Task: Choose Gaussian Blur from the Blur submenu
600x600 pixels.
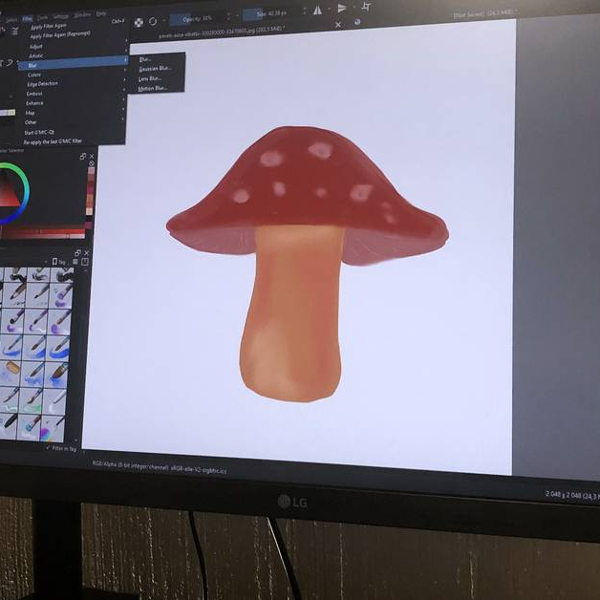Action: (155, 69)
